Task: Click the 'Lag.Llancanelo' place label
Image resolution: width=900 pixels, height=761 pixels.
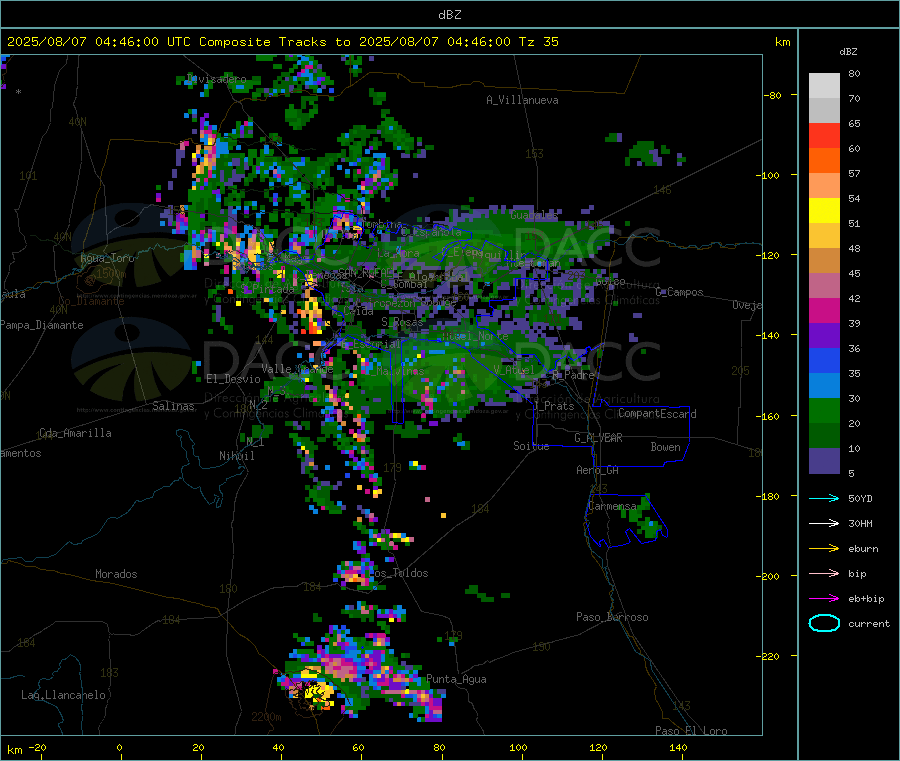Action: pyautogui.click(x=63, y=695)
